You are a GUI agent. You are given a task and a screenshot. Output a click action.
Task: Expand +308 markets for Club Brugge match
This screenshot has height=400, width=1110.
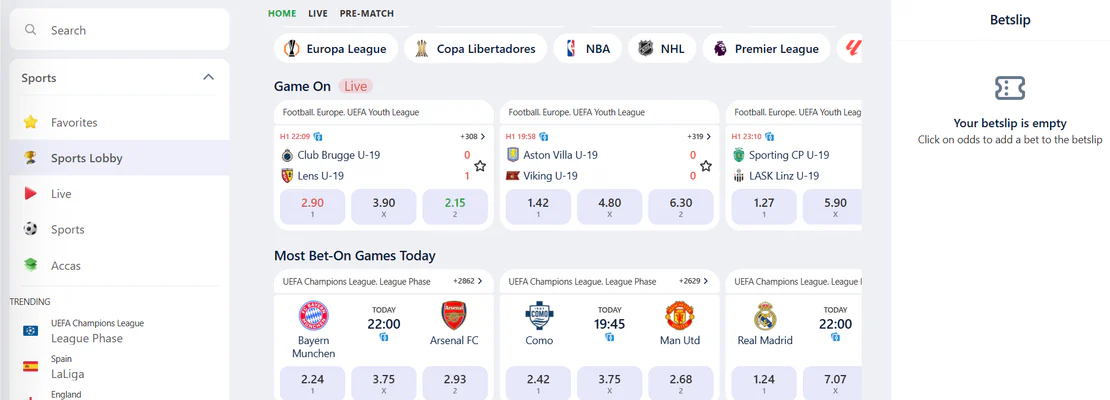473,137
